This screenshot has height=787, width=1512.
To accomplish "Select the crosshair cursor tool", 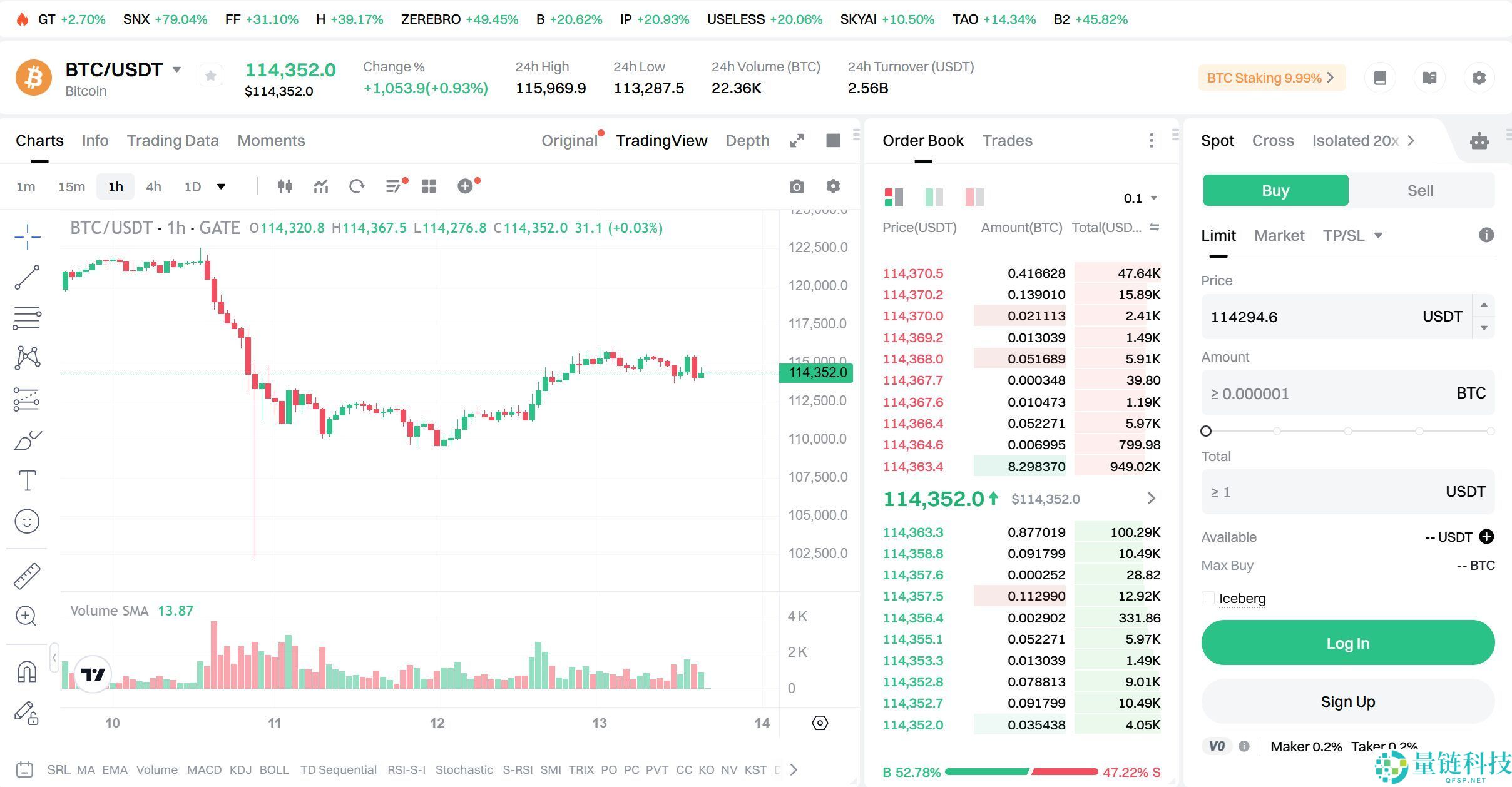I will click(x=26, y=236).
